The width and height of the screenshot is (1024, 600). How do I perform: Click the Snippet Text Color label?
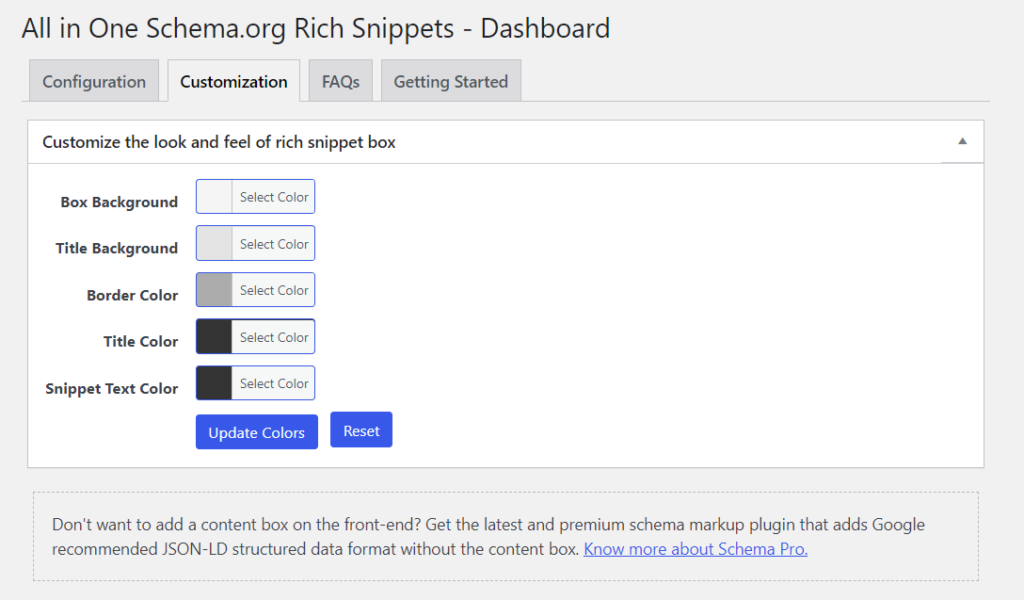click(x=112, y=389)
